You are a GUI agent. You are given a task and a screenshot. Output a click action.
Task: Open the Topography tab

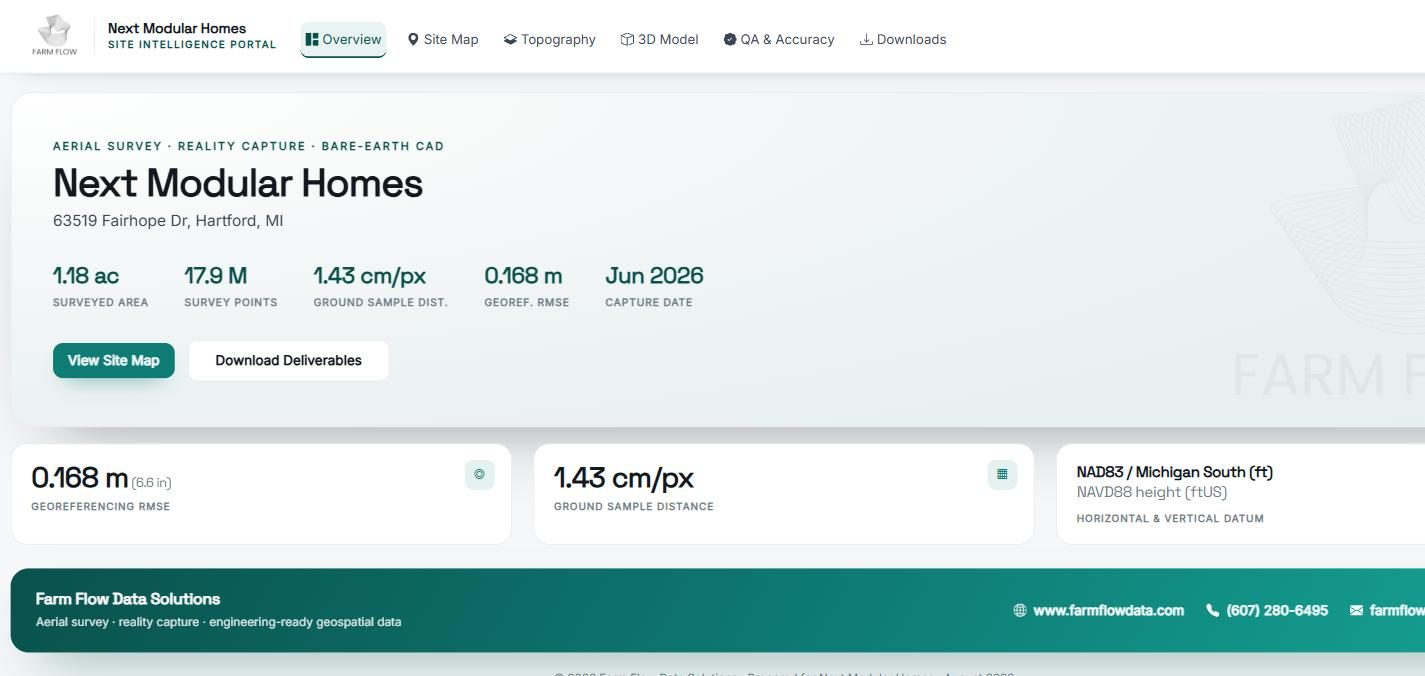[x=550, y=40]
